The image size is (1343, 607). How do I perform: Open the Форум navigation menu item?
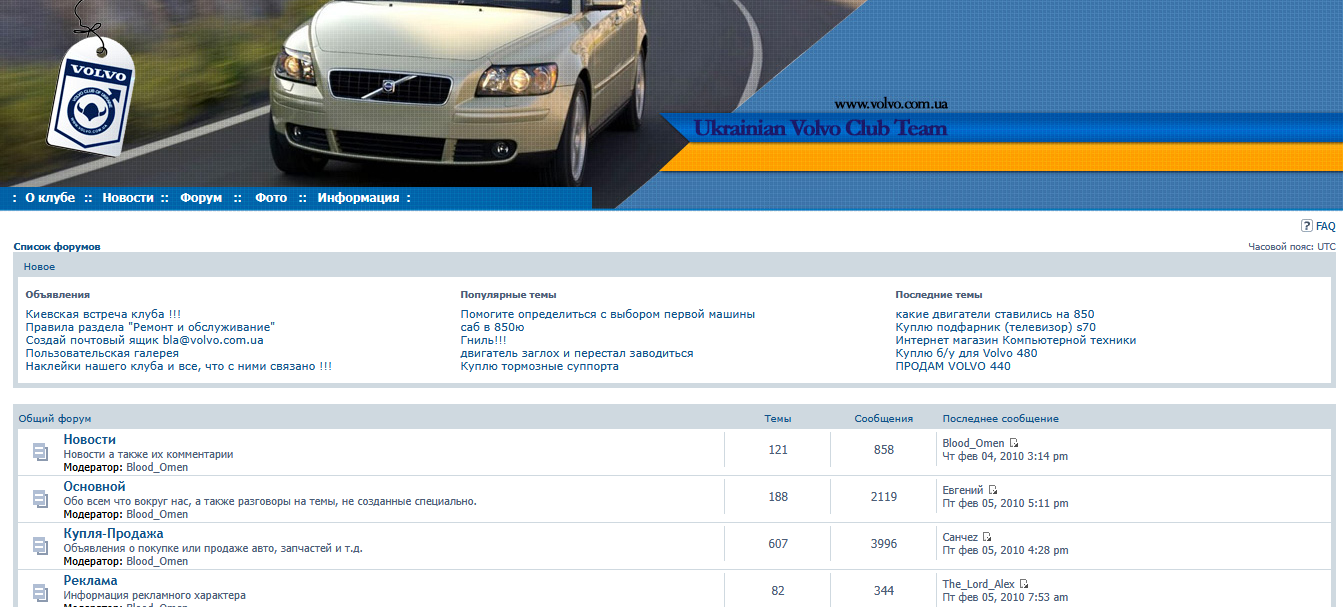pyautogui.click(x=201, y=198)
